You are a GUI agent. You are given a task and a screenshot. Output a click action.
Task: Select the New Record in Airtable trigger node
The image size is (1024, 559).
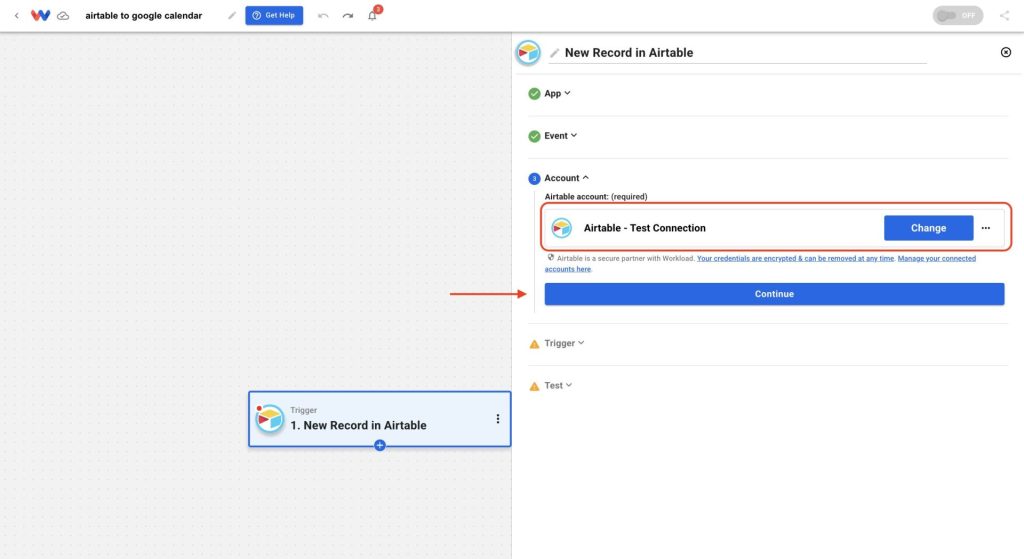point(379,419)
